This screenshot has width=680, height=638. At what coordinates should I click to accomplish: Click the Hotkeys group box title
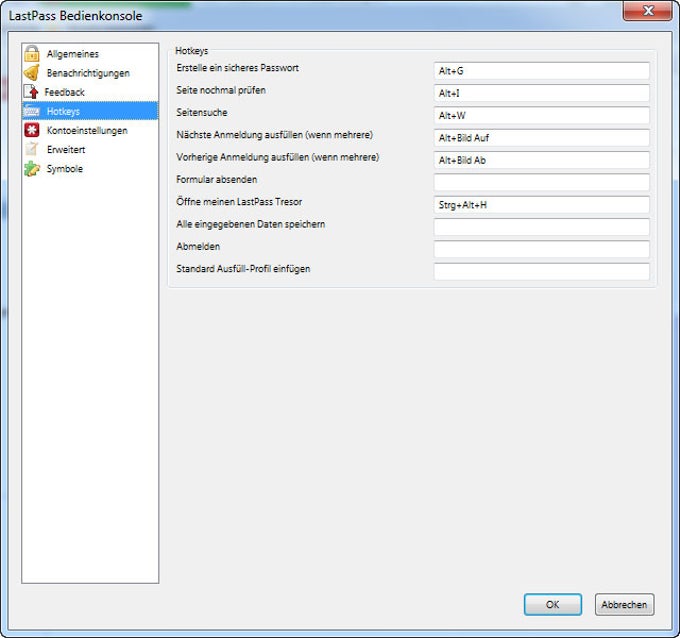pos(191,51)
